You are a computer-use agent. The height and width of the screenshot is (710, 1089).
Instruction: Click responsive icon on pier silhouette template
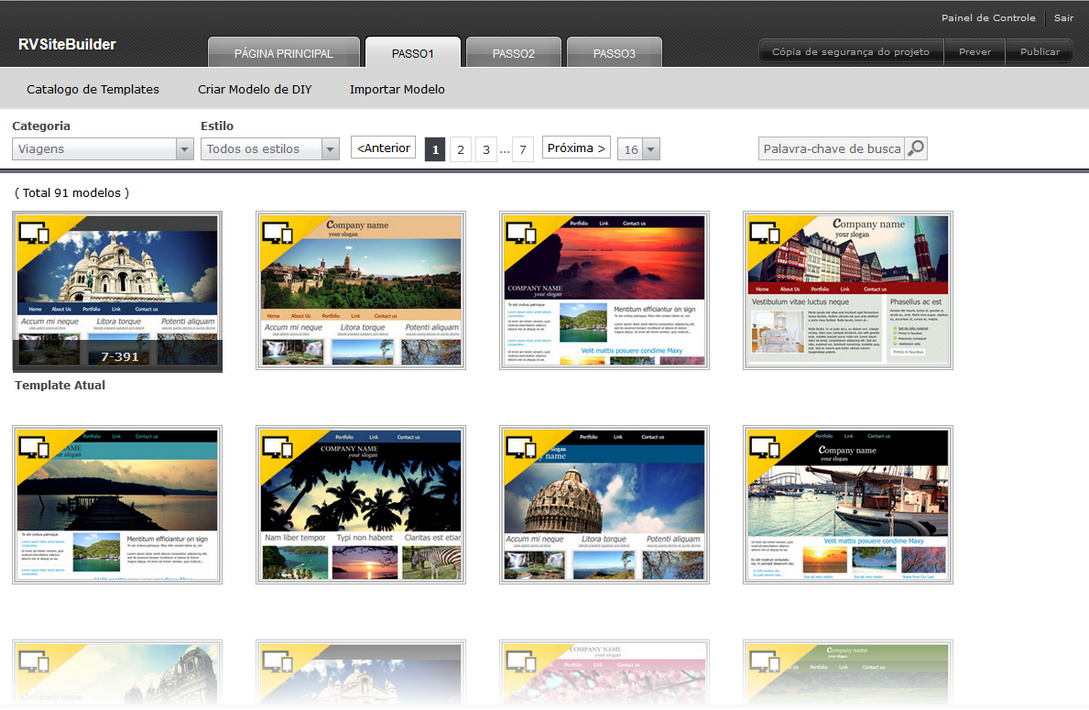(x=33, y=447)
